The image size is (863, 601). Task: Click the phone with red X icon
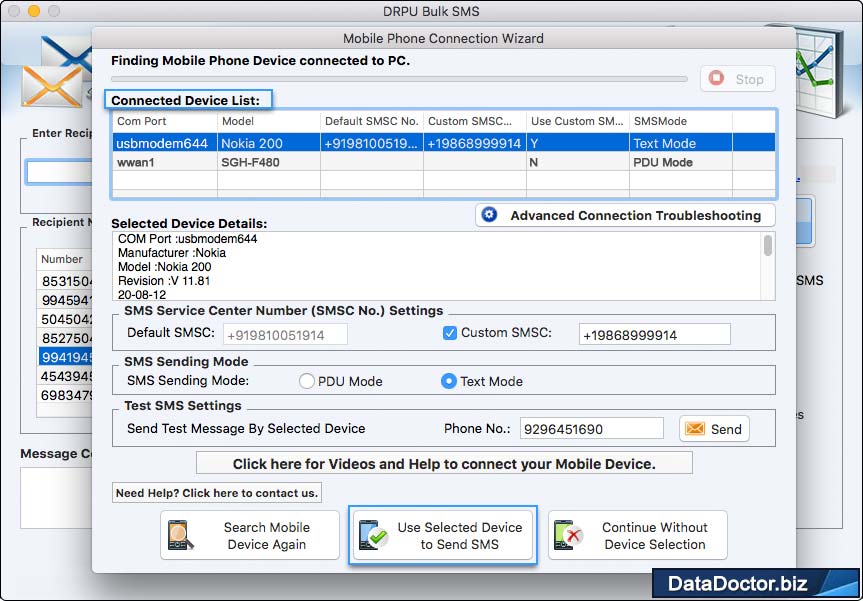click(x=569, y=535)
